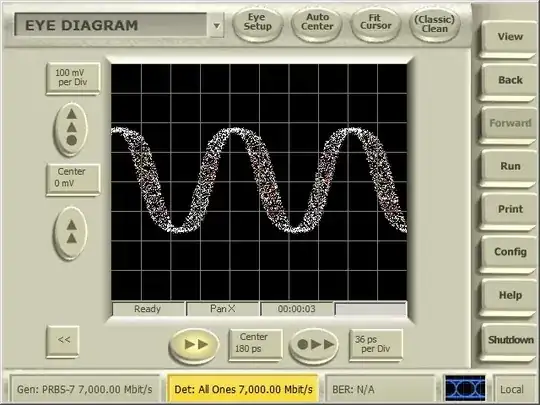Expand the EYE DIAGRAM dropdown arrow
This screenshot has width=540, height=405.
pos(217,25)
